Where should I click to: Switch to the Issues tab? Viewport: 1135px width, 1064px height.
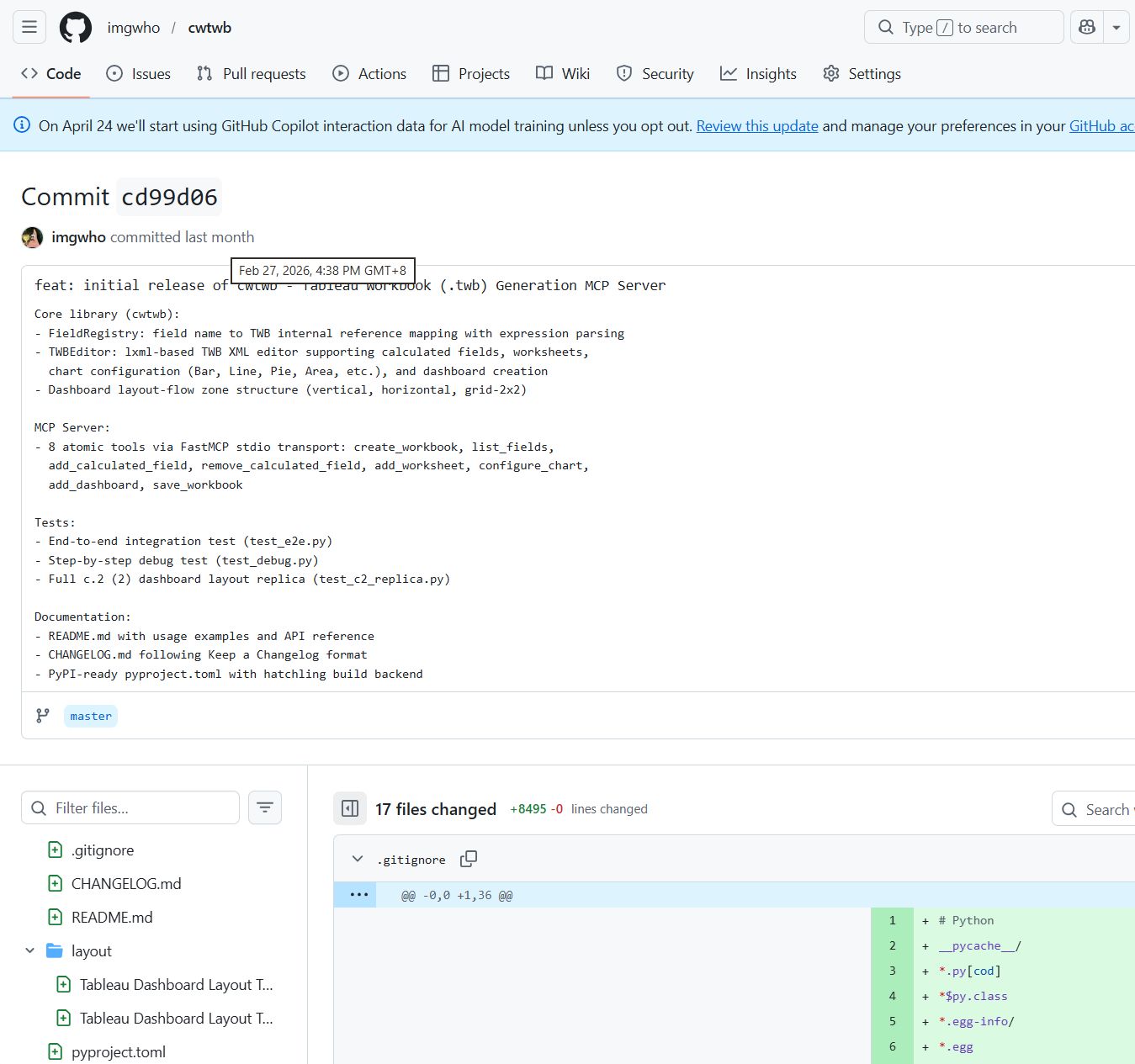coord(139,74)
